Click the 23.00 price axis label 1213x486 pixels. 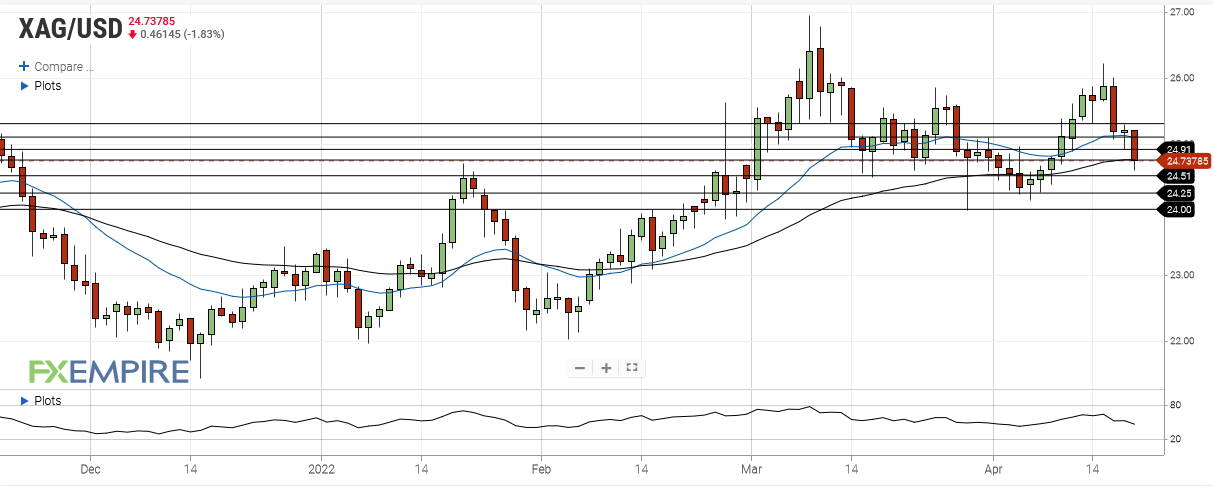pyautogui.click(x=1181, y=275)
